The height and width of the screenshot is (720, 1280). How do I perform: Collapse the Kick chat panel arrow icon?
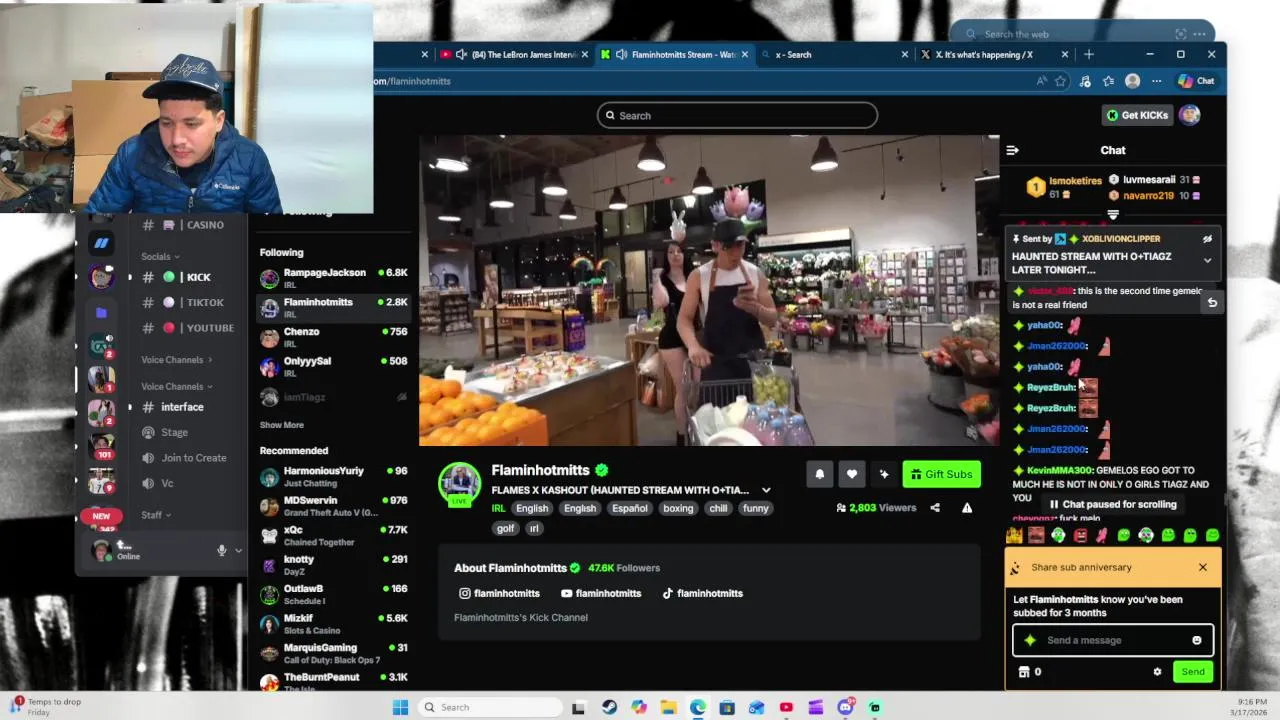(x=1012, y=150)
